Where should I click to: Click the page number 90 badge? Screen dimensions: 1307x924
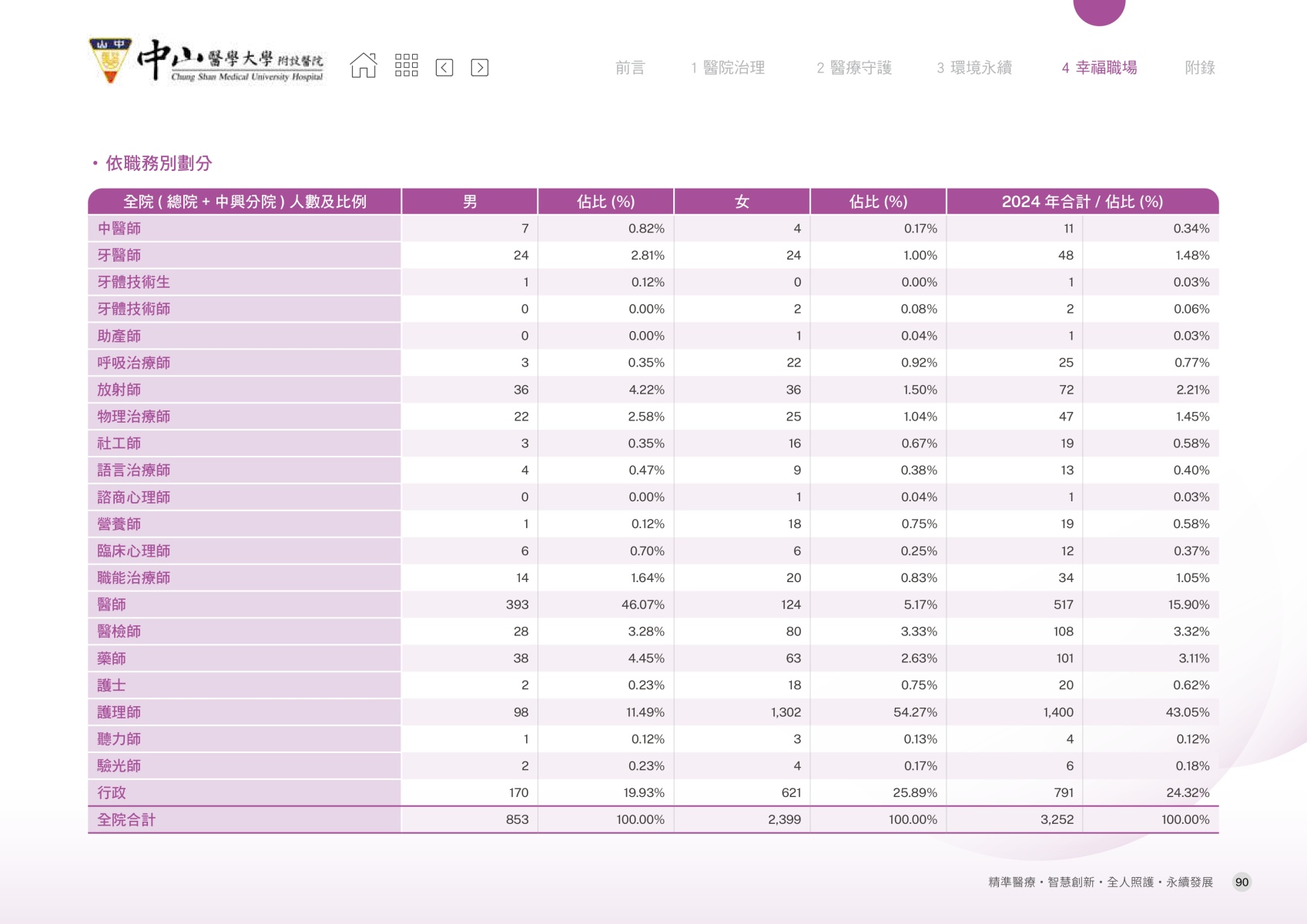point(1242,882)
